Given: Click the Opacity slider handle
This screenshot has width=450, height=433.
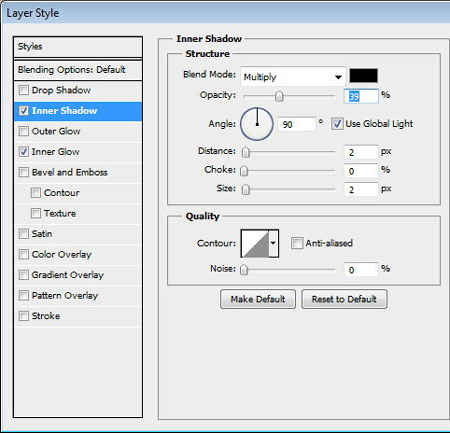Looking at the screenshot, I should click(279, 96).
